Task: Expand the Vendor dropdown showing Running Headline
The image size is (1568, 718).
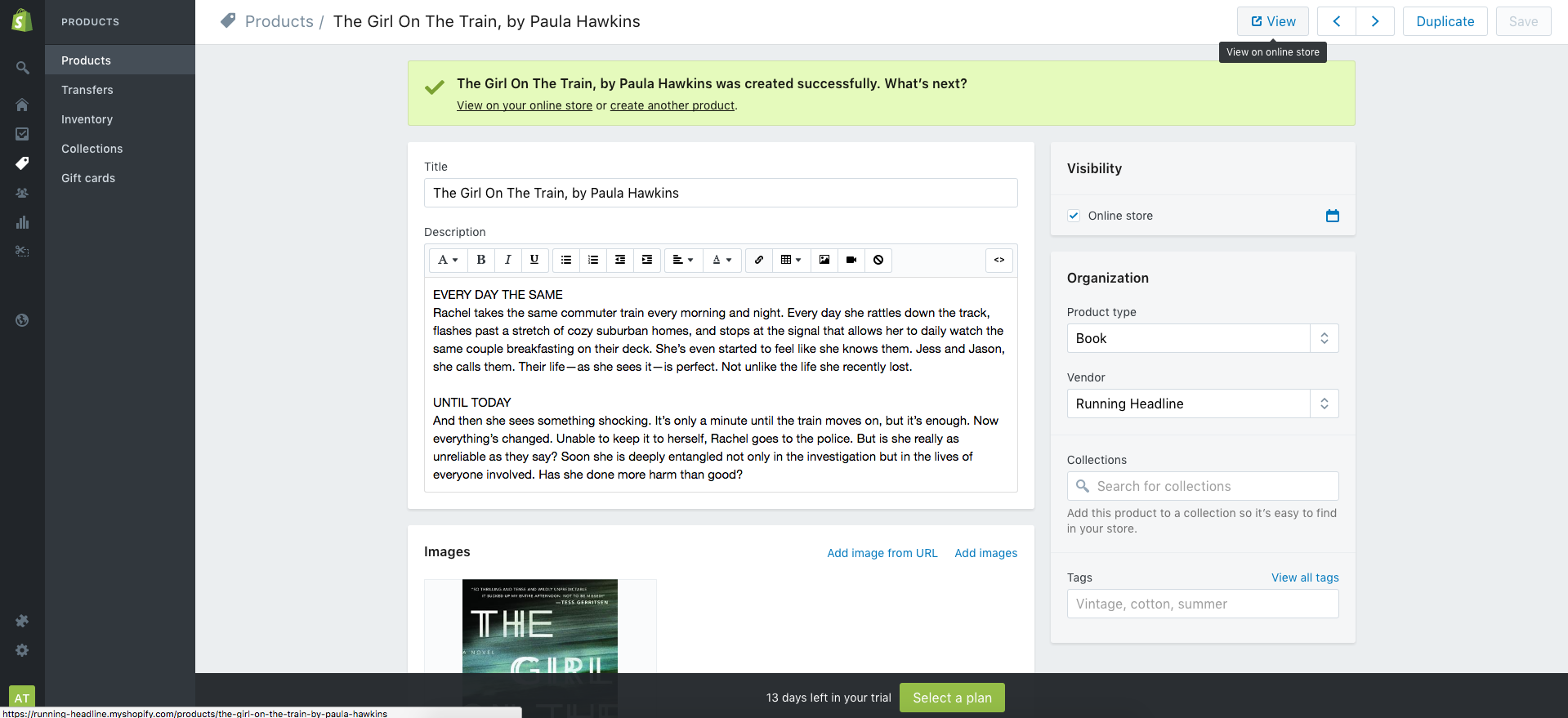Action: click(1202, 404)
